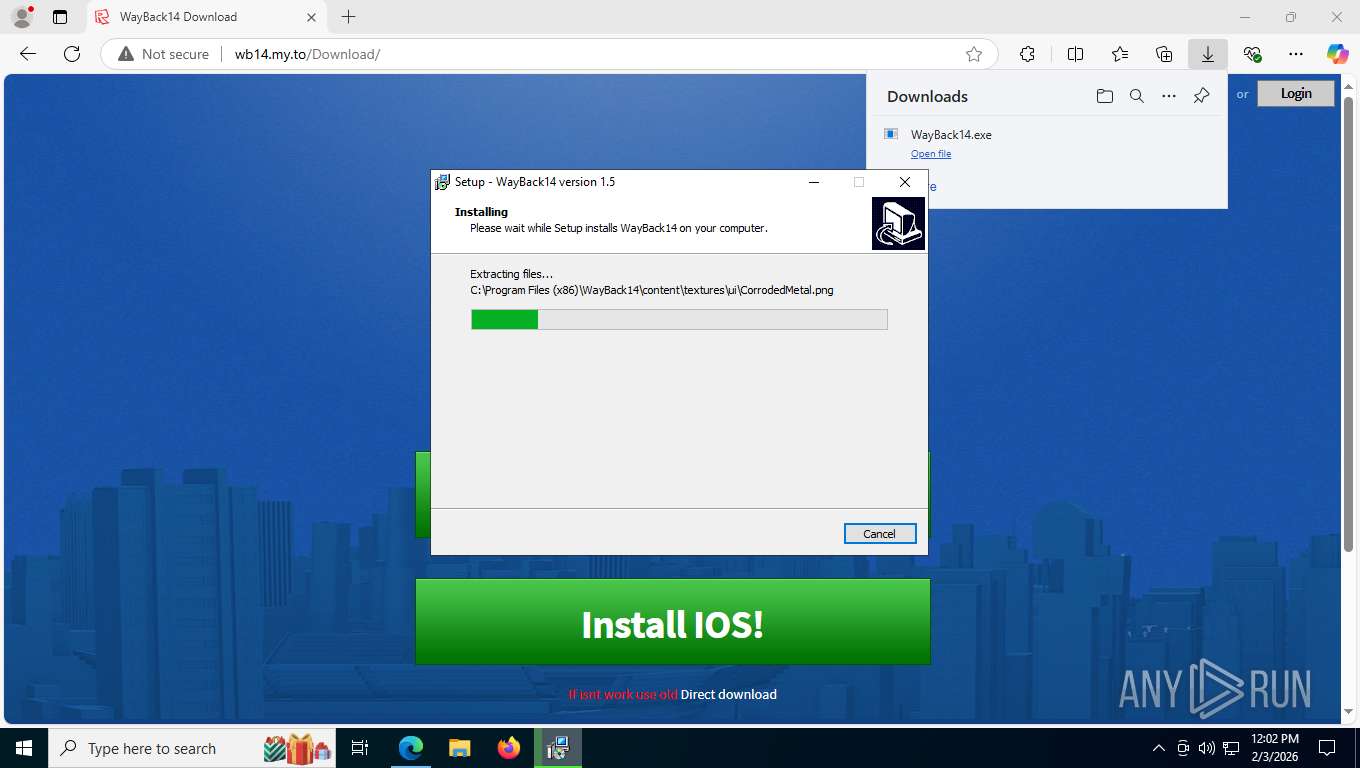Click the Login button on webpage
Viewport: 1360px width, 768px height.
pos(1296,93)
